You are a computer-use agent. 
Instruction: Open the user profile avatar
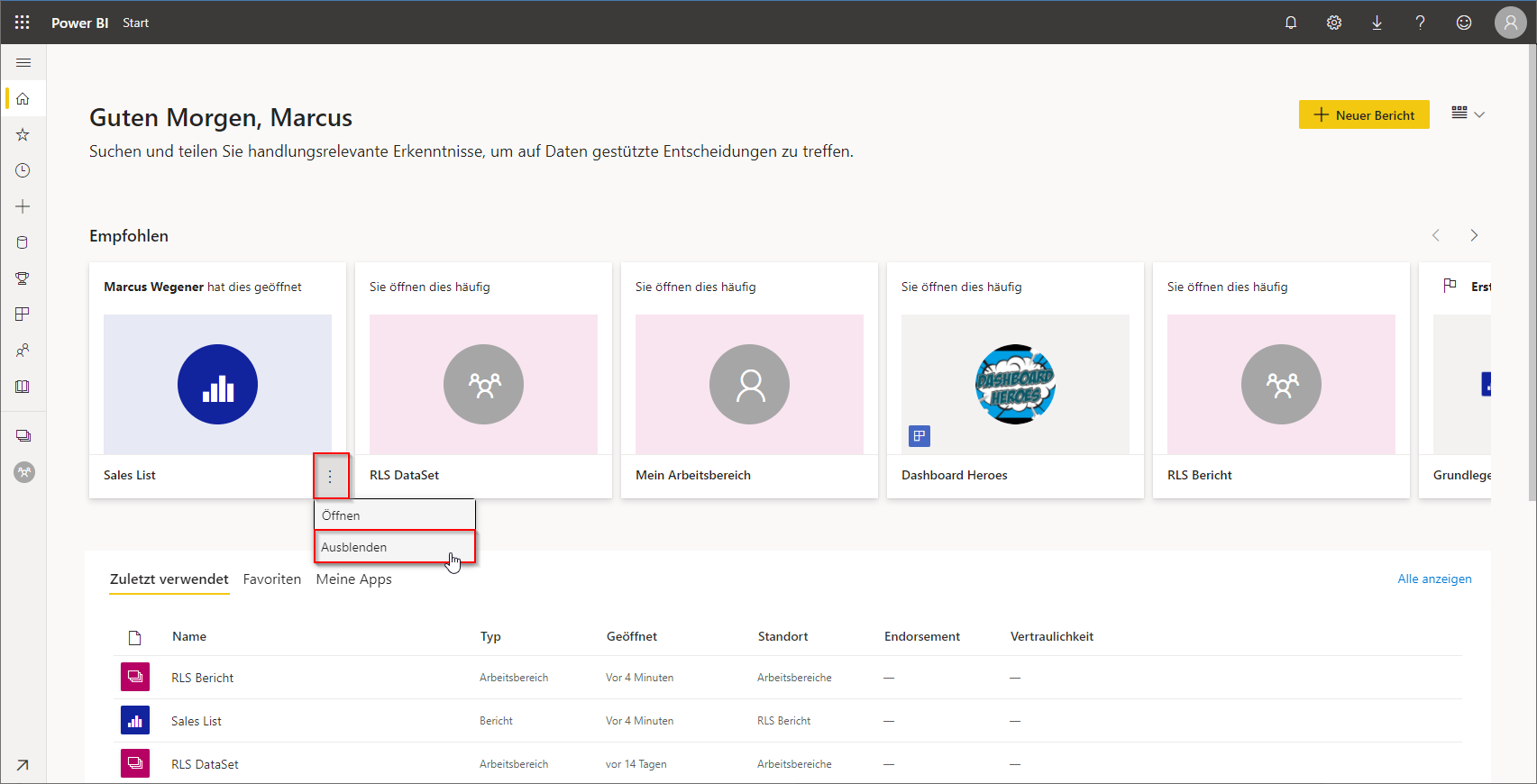pyautogui.click(x=1511, y=23)
